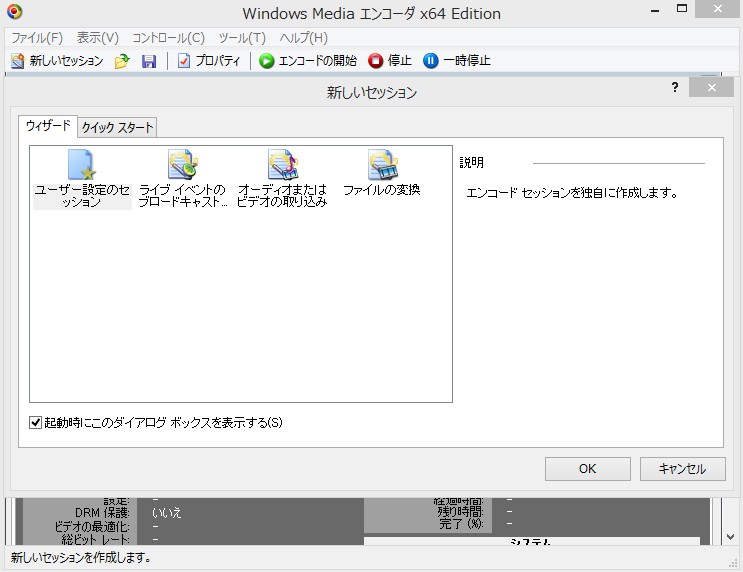This screenshot has width=743, height=572.
Task: Click the DRM 保護 label in main window
Action: (x=101, y=513)
